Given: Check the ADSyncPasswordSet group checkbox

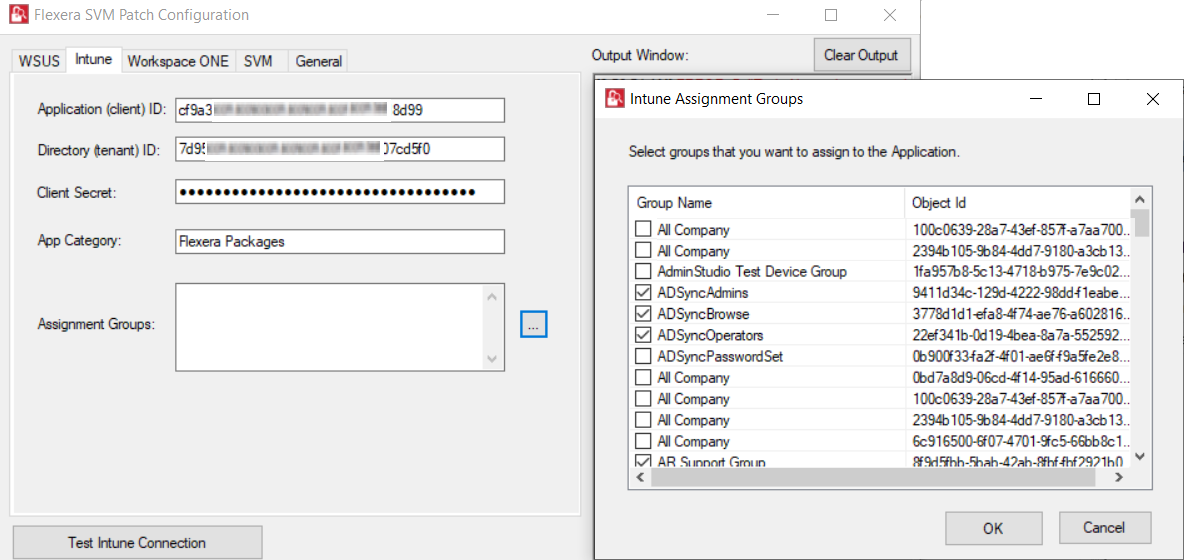Looking at the screenshot, I should [x=644, y=356].
